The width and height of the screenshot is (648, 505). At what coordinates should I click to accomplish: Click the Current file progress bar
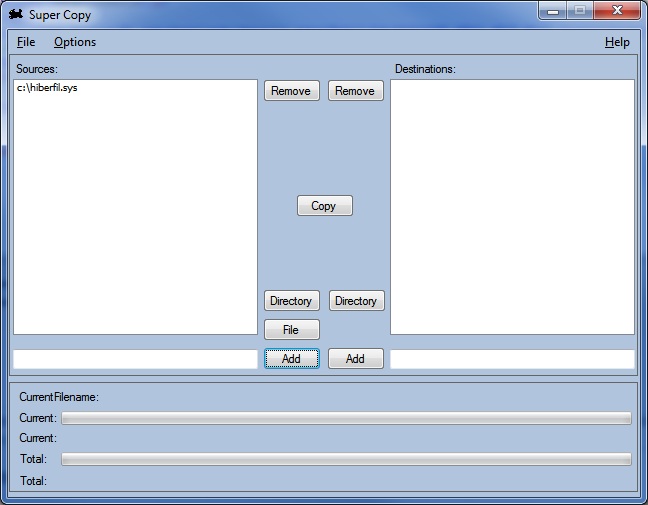[346, 418]
